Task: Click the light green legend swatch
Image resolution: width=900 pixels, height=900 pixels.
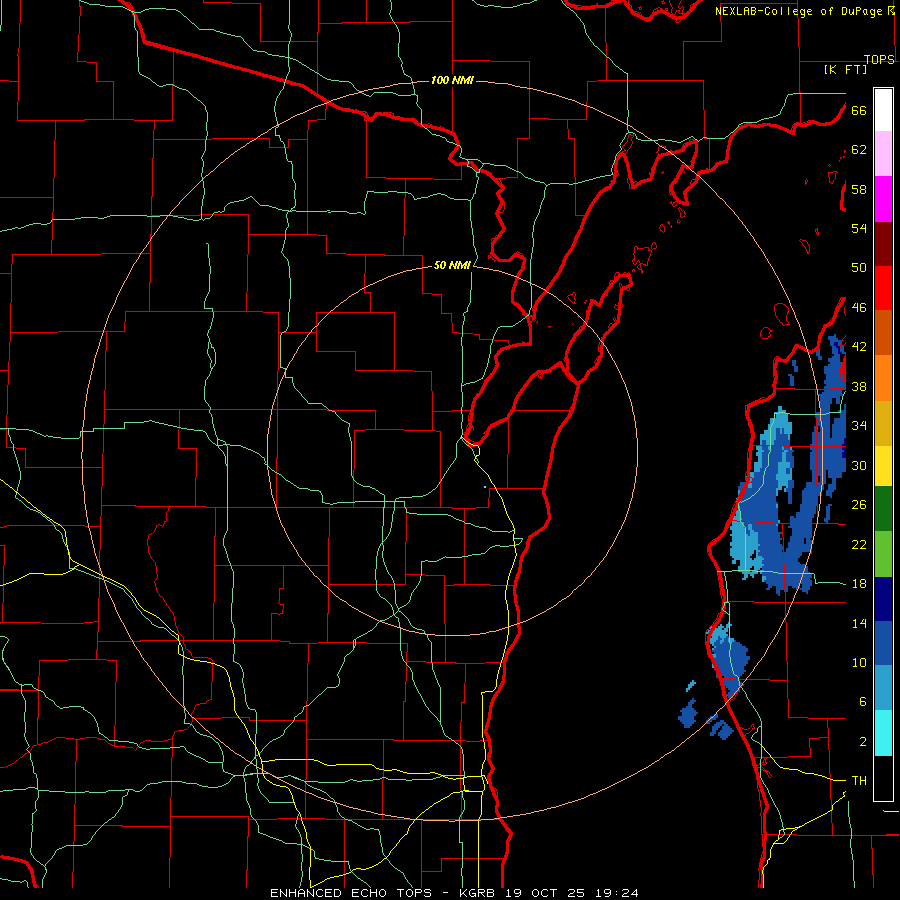Action: pos(883,554)
